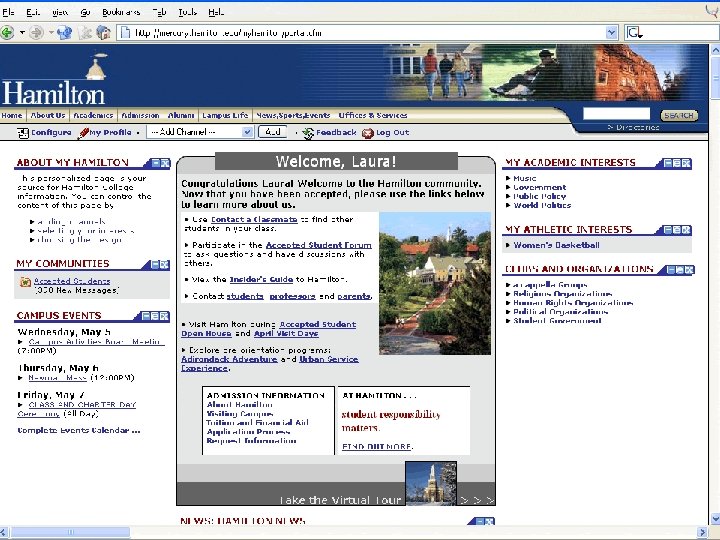Open the Complete Events Calendar link

pos(79,430)
